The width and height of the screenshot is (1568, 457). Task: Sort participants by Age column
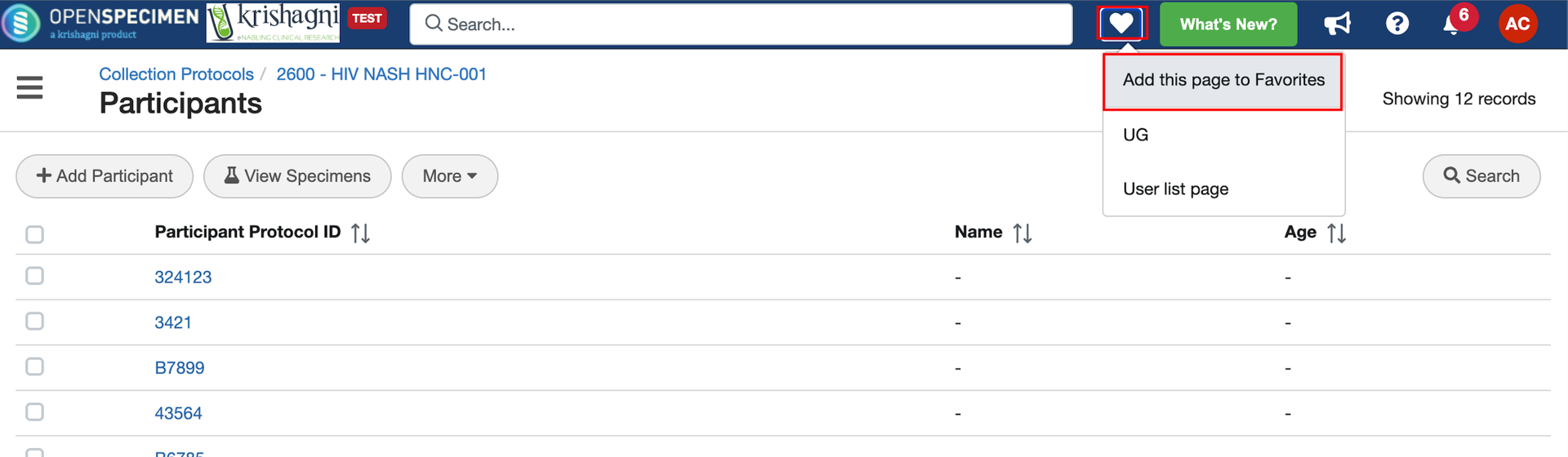coord(1336,233)
